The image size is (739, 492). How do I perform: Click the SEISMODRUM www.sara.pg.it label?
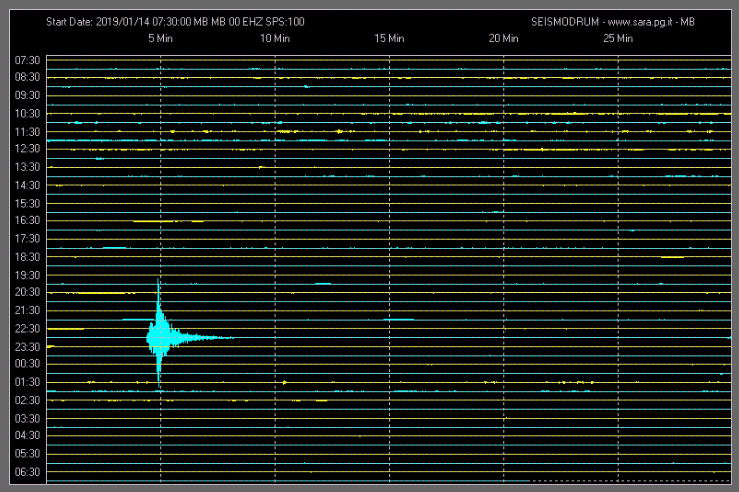tap(613, 22)
